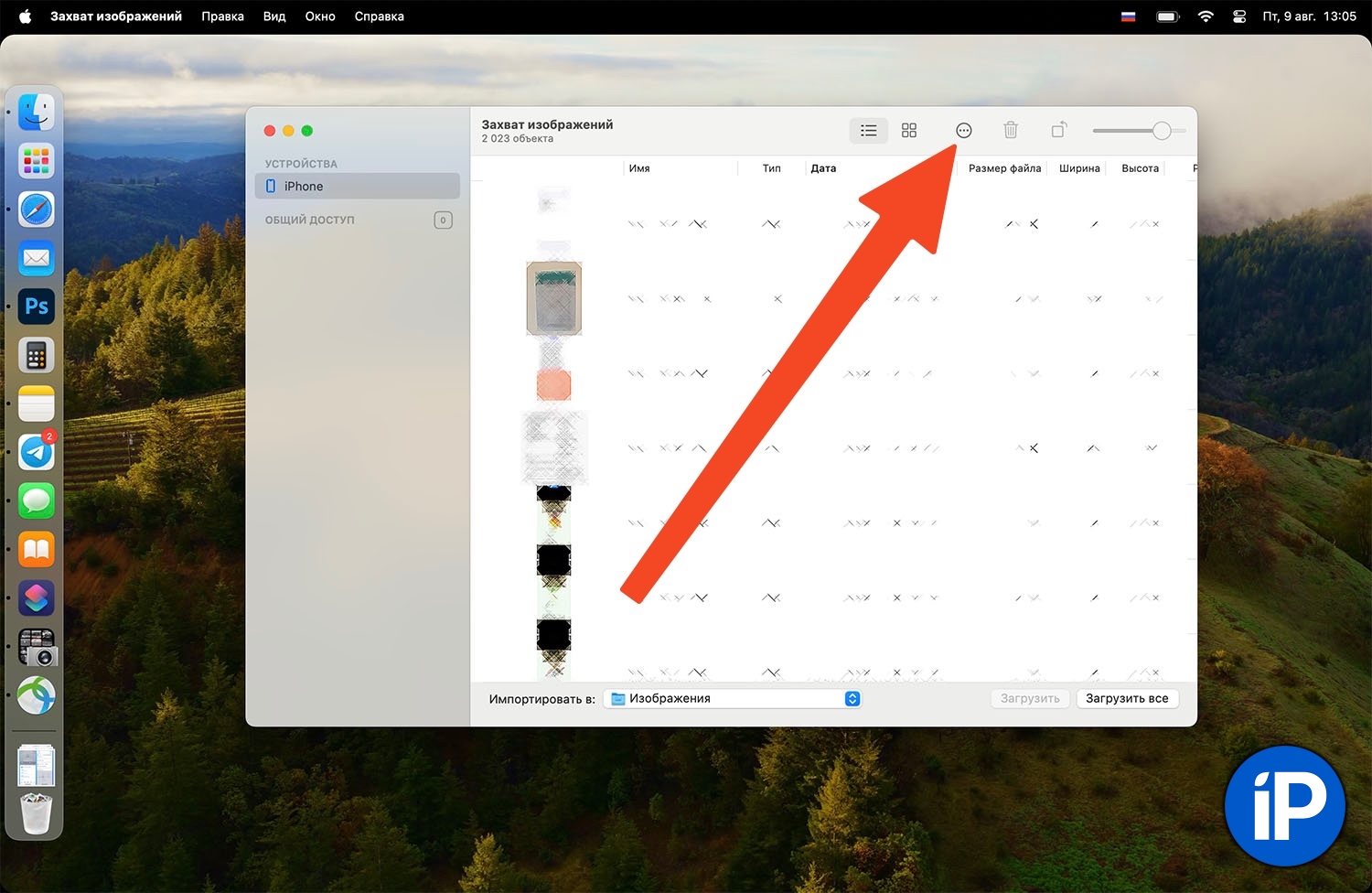Click the thumbnail size slider knob

[1162, 131]
